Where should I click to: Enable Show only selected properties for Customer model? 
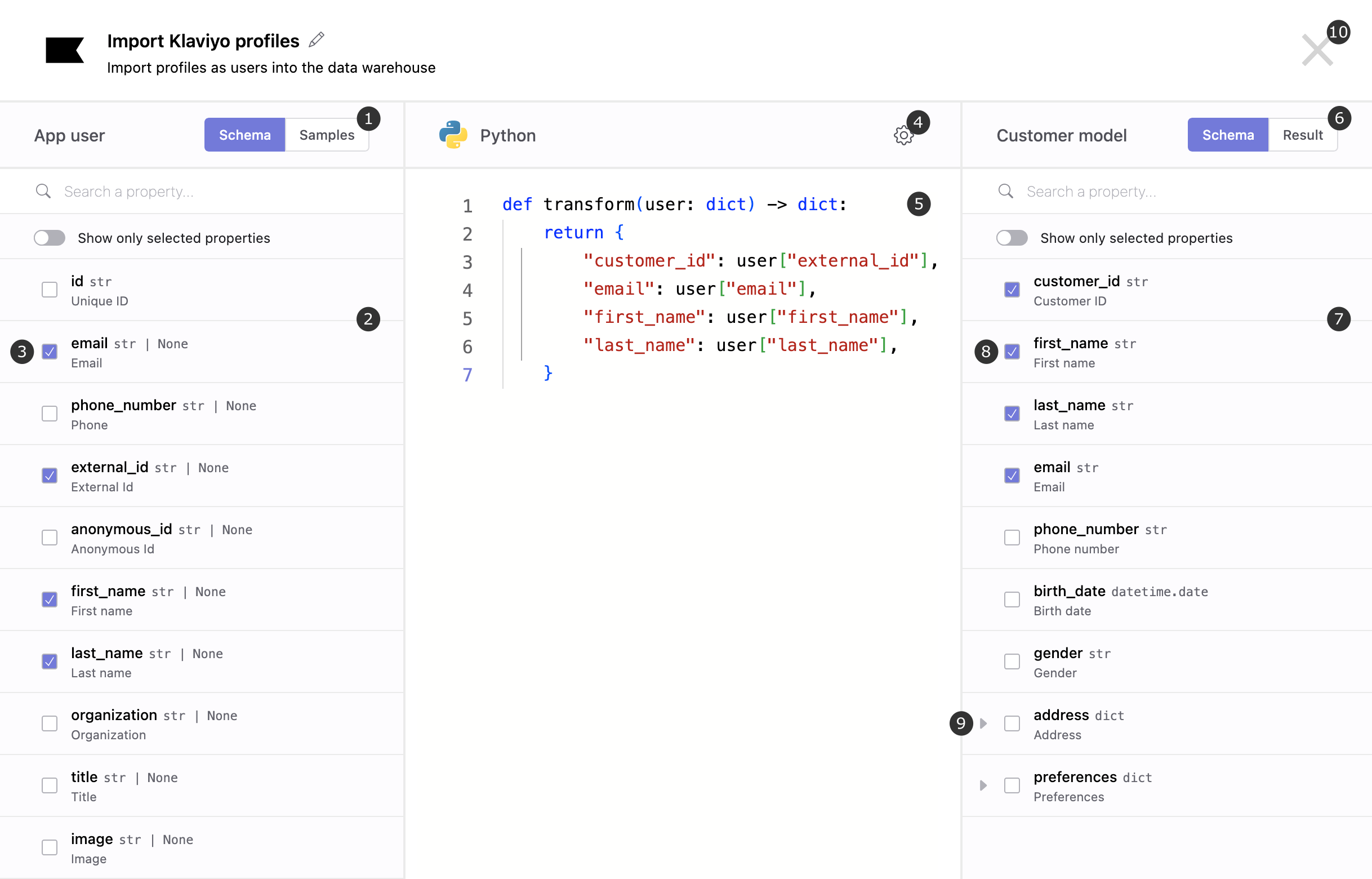click(1012, 238)
